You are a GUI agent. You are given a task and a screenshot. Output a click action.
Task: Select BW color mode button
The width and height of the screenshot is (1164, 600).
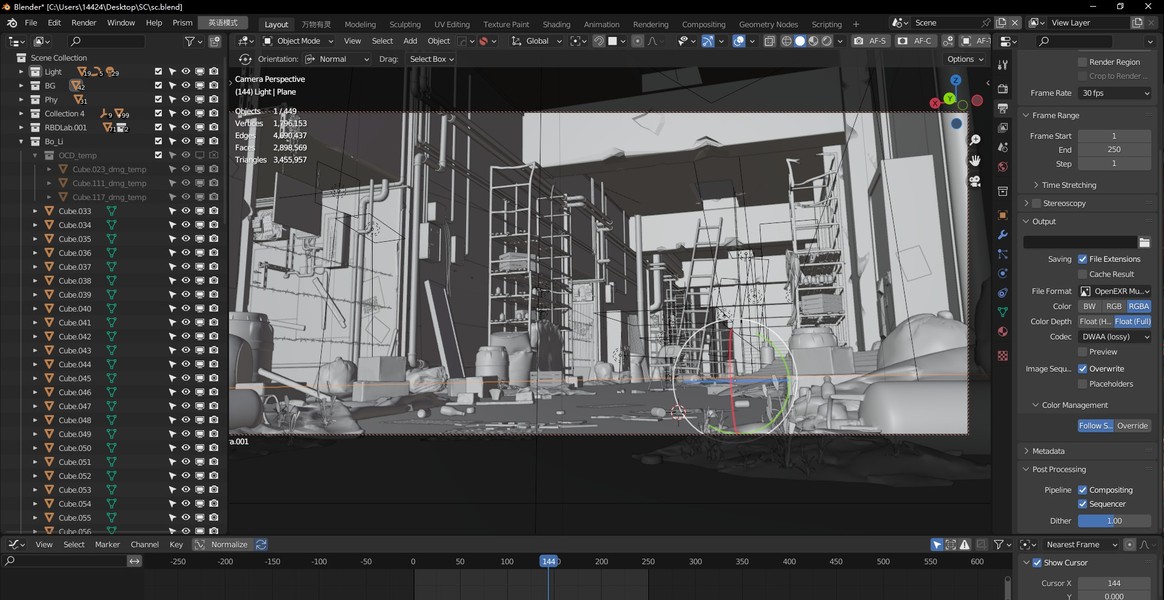pos(1089,306)
